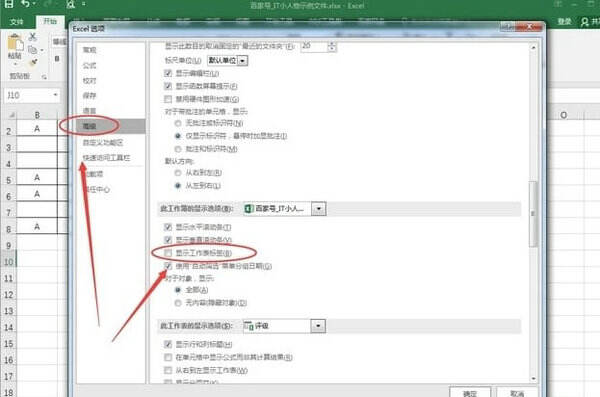Viewport: 600px width, 397px height.
Task: Click the Select All corner triangle
Action: pyautogui.click(x=12, y=115)
